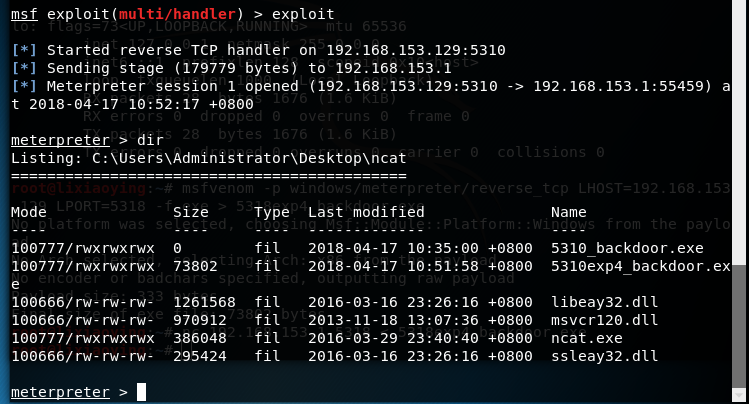Screen dimensions: 749x404
Task: Click the "Type" column header
Action: (x=272, y=212)
